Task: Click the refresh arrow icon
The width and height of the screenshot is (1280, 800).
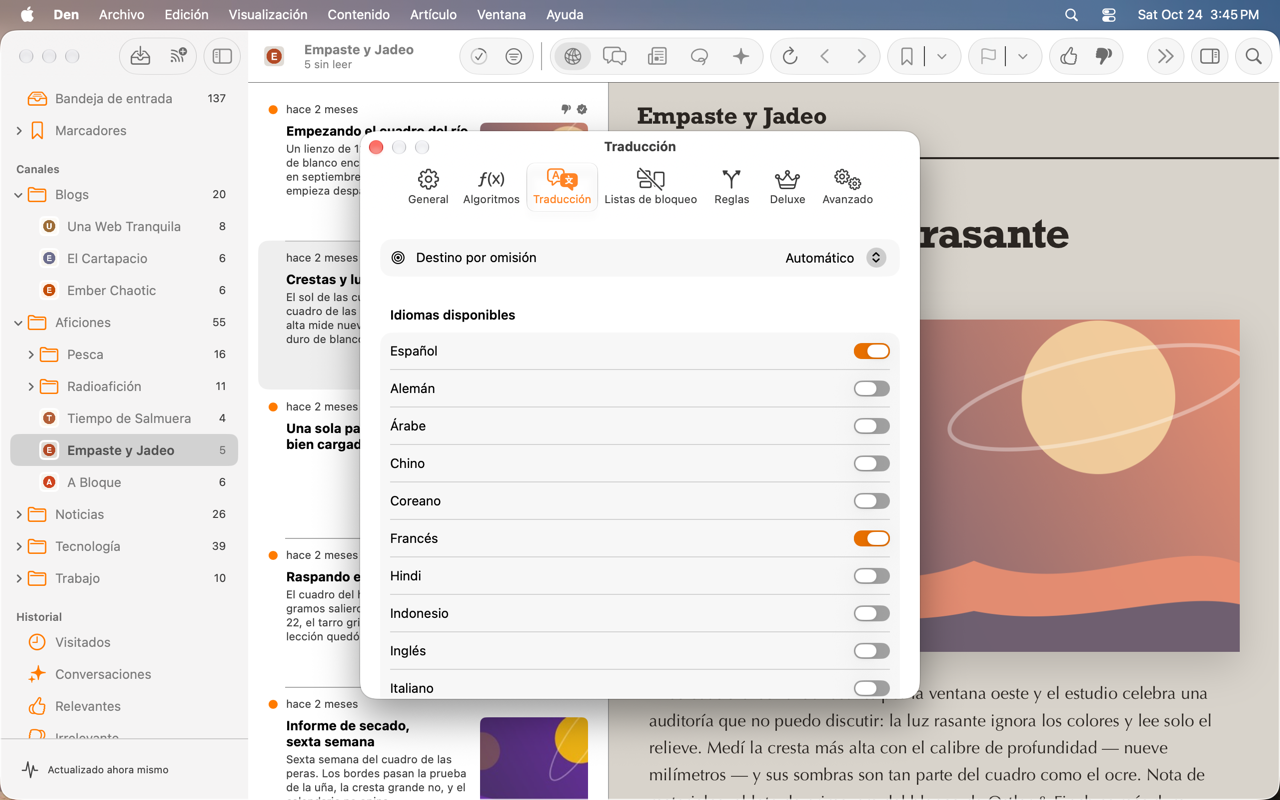Action: tap(790, 57)
